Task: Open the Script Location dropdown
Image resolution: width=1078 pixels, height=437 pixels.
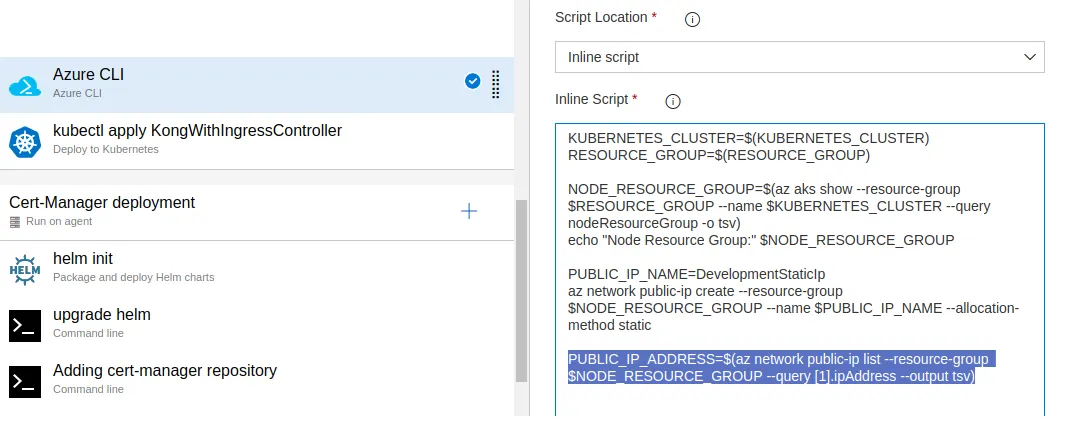Action: (799, 57)
